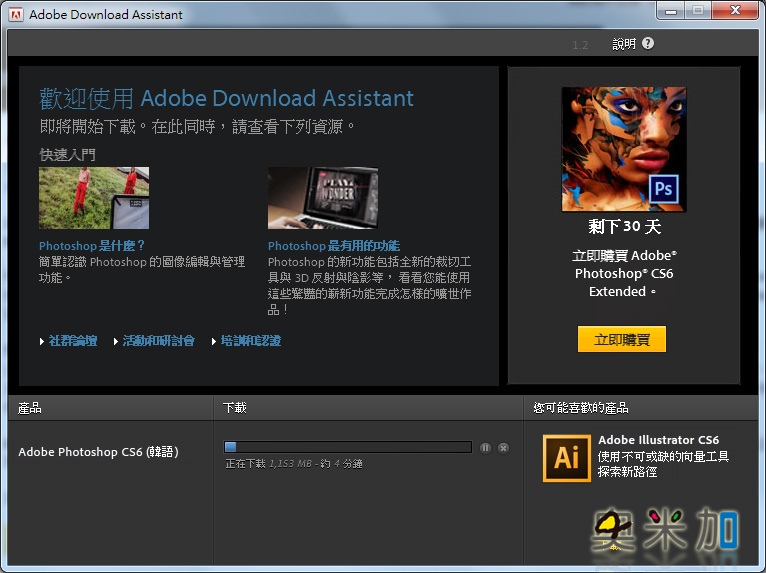Viewport: 766px width, 573px height.
Task: Click the arrow beside 社群論壇
Action: (x=42, y=341)
